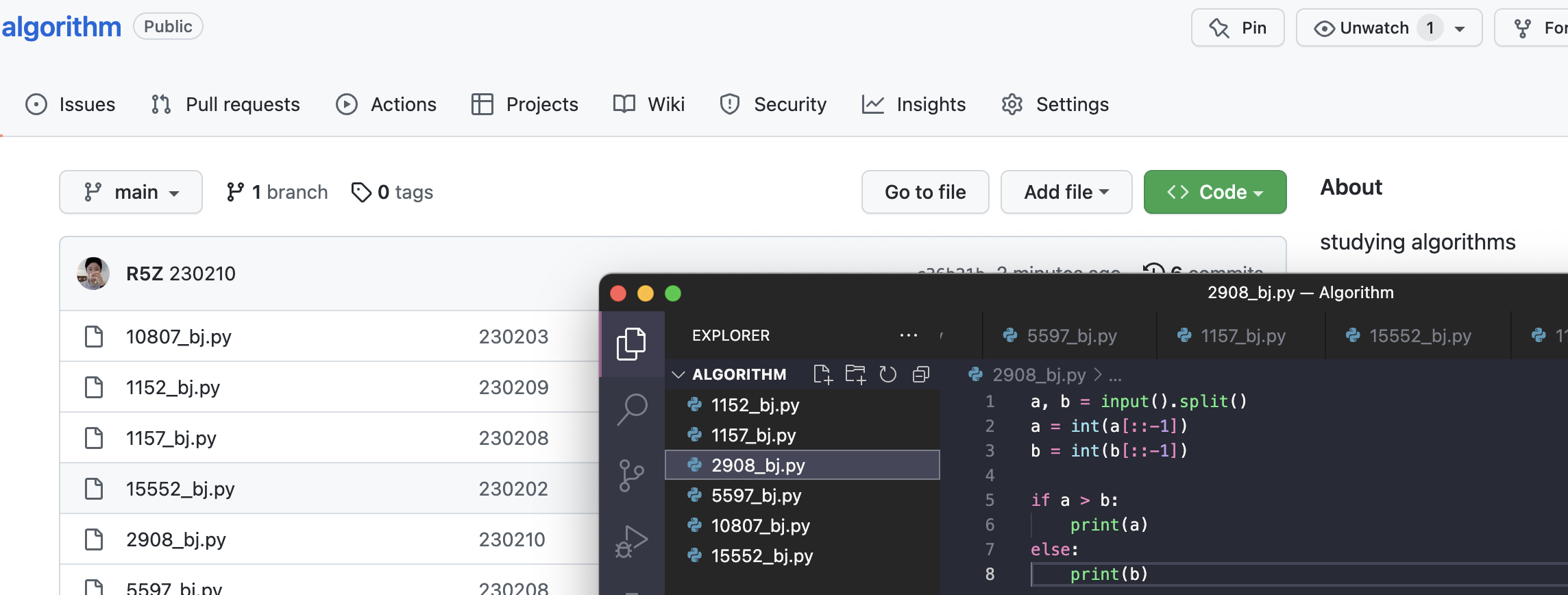The height and width of the screenshot is (595, 1568).
Task: Click code line 8 print(b)
Action: point(1108,574)
